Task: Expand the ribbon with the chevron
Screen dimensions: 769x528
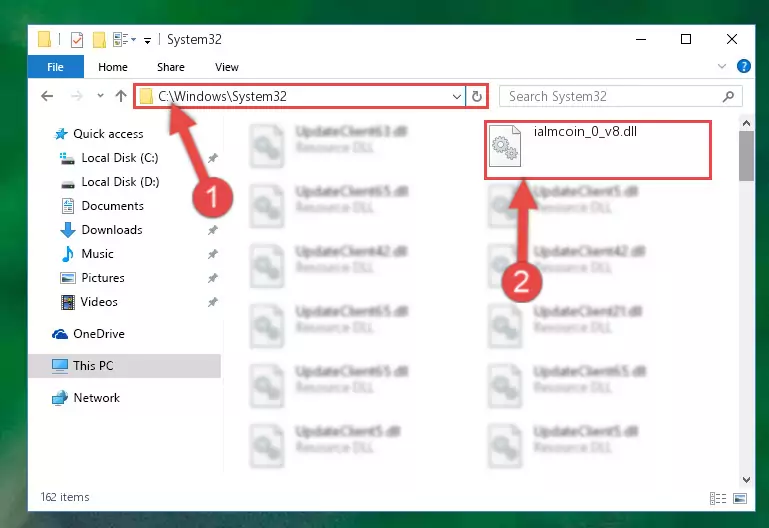Action: click(x=721, y=66)
